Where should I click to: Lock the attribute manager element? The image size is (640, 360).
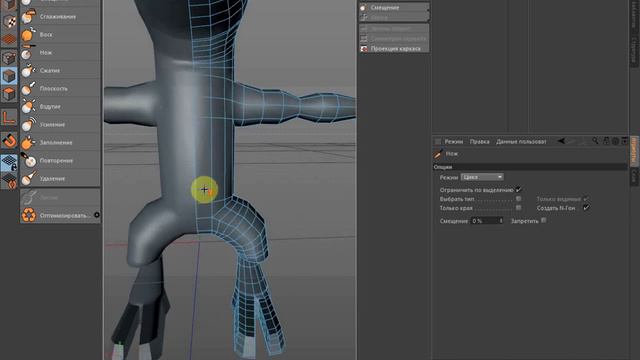tap(606, 141)
